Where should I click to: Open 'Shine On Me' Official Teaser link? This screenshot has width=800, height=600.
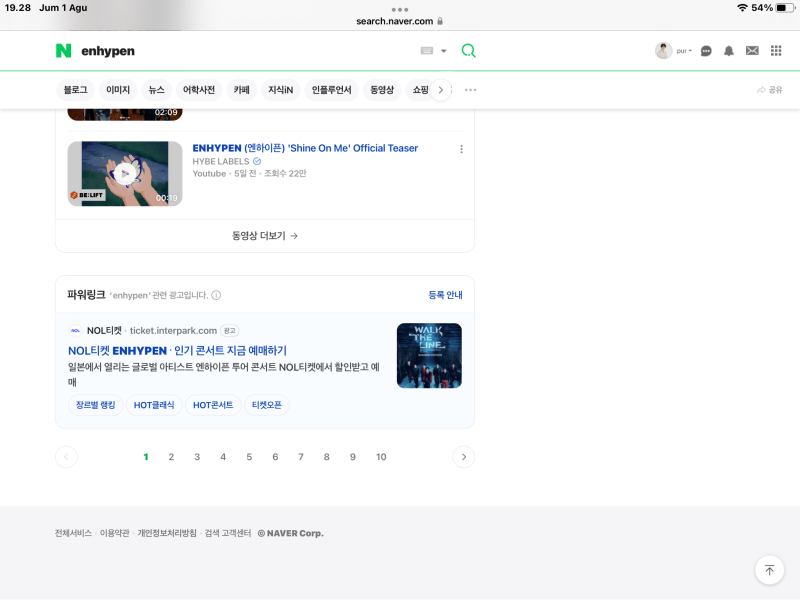point(305,148)
